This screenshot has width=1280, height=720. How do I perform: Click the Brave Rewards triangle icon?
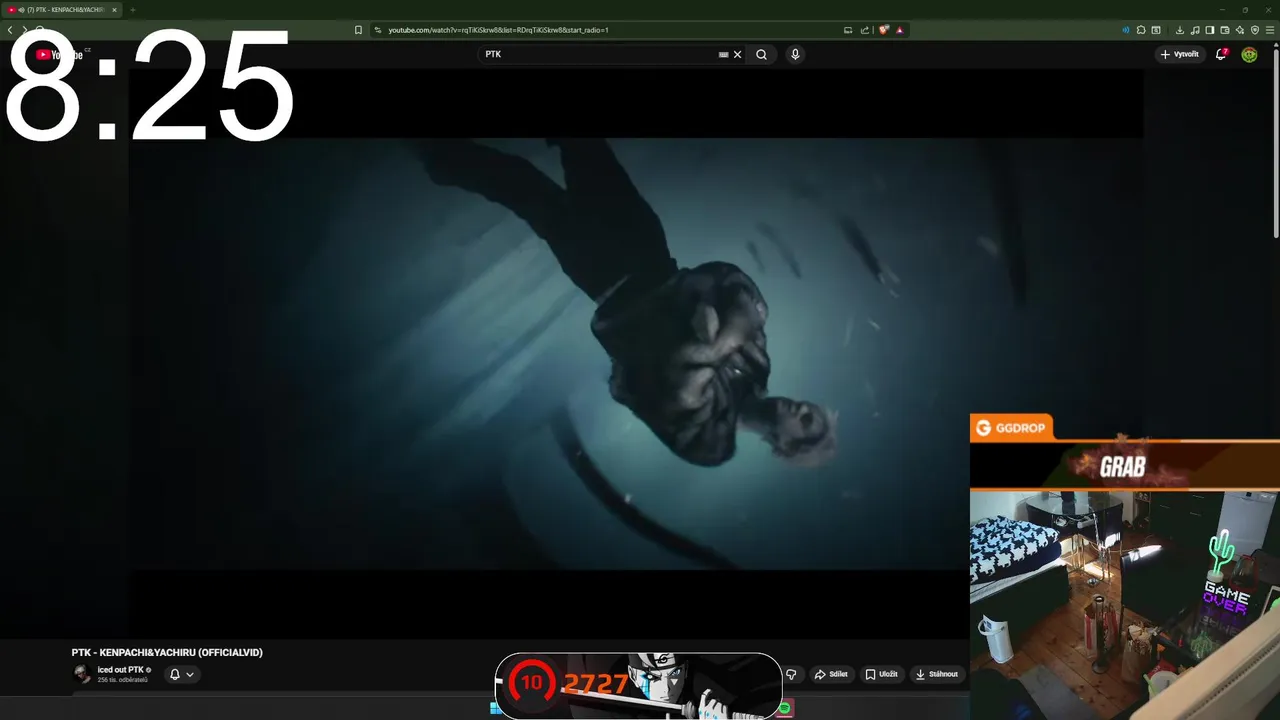(900, 30)
